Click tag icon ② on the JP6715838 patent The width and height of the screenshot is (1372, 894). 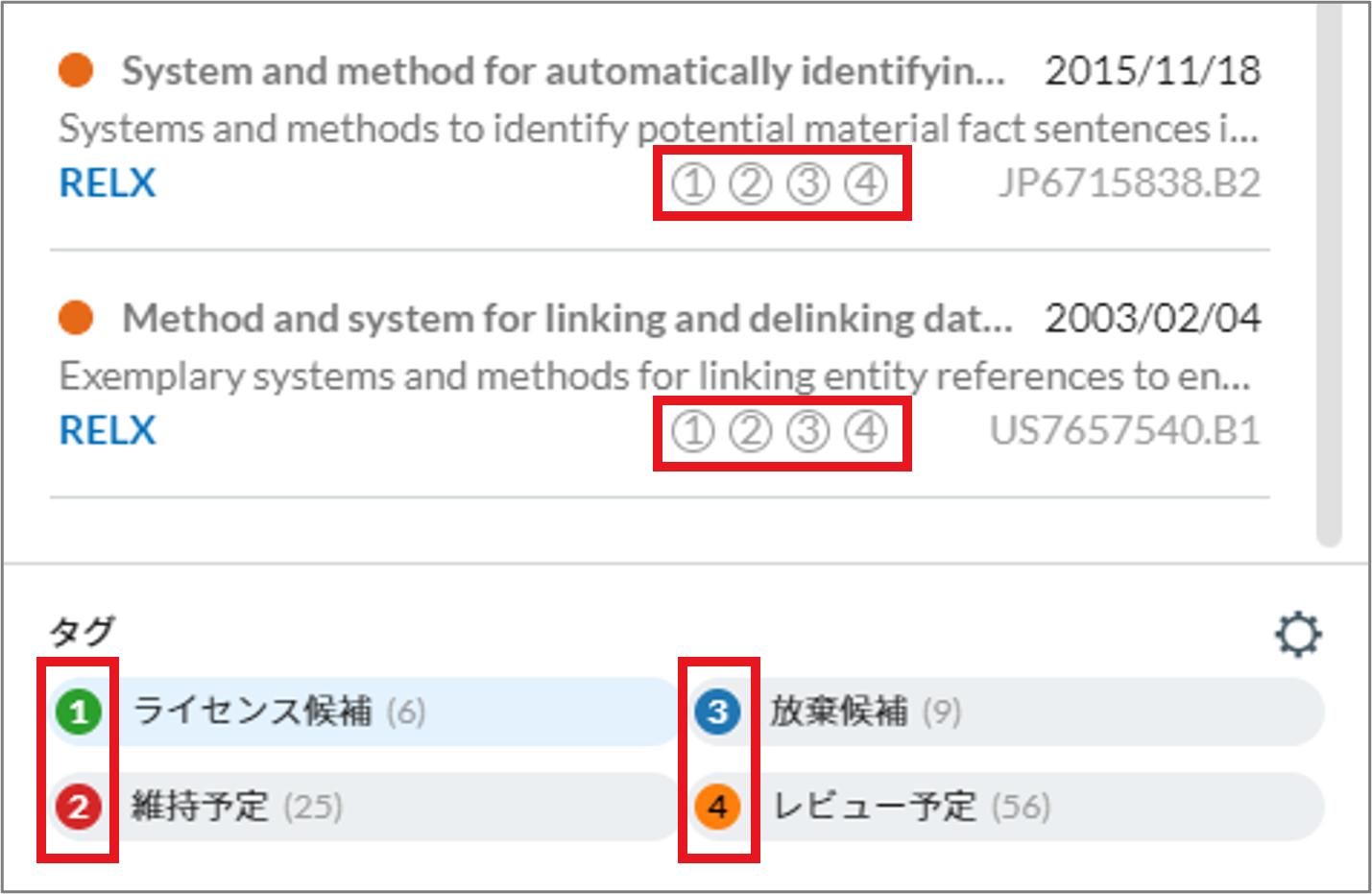pos(752,182)
